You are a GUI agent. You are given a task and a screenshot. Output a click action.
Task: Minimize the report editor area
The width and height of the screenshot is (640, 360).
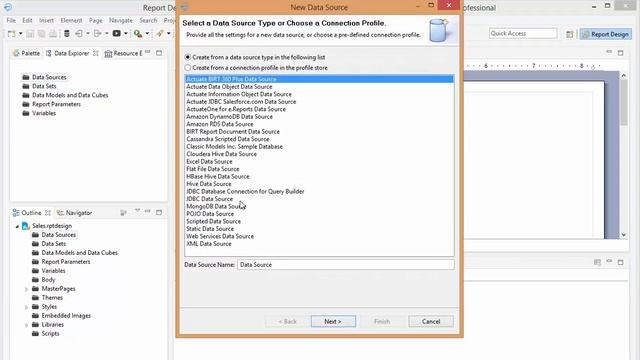pos(609,52)
